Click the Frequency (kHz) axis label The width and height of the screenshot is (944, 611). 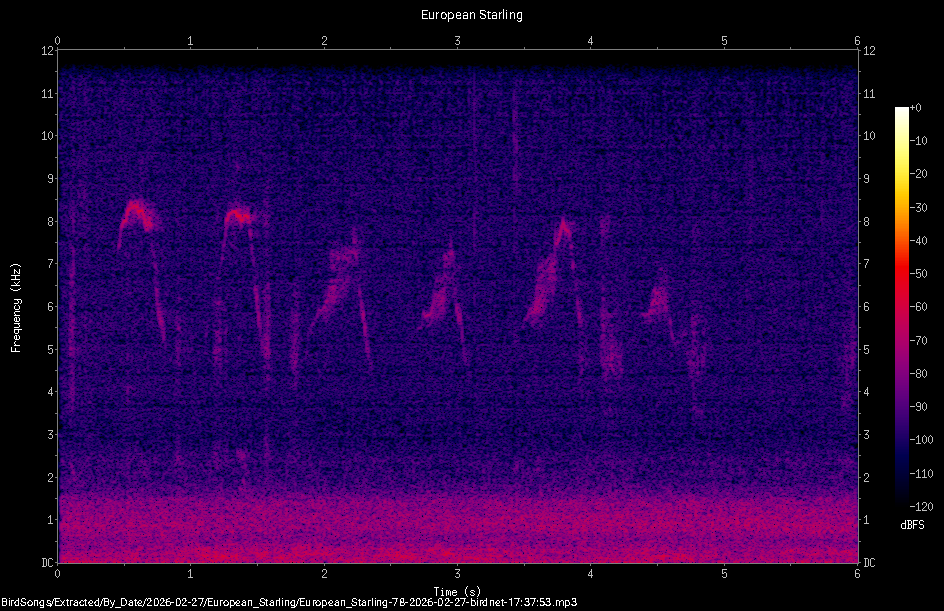[15, 305]
